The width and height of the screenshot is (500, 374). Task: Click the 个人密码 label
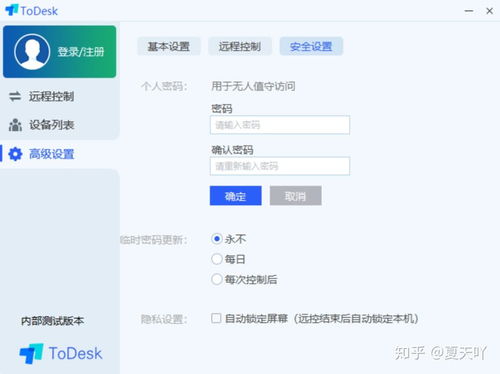click(164, 86)
